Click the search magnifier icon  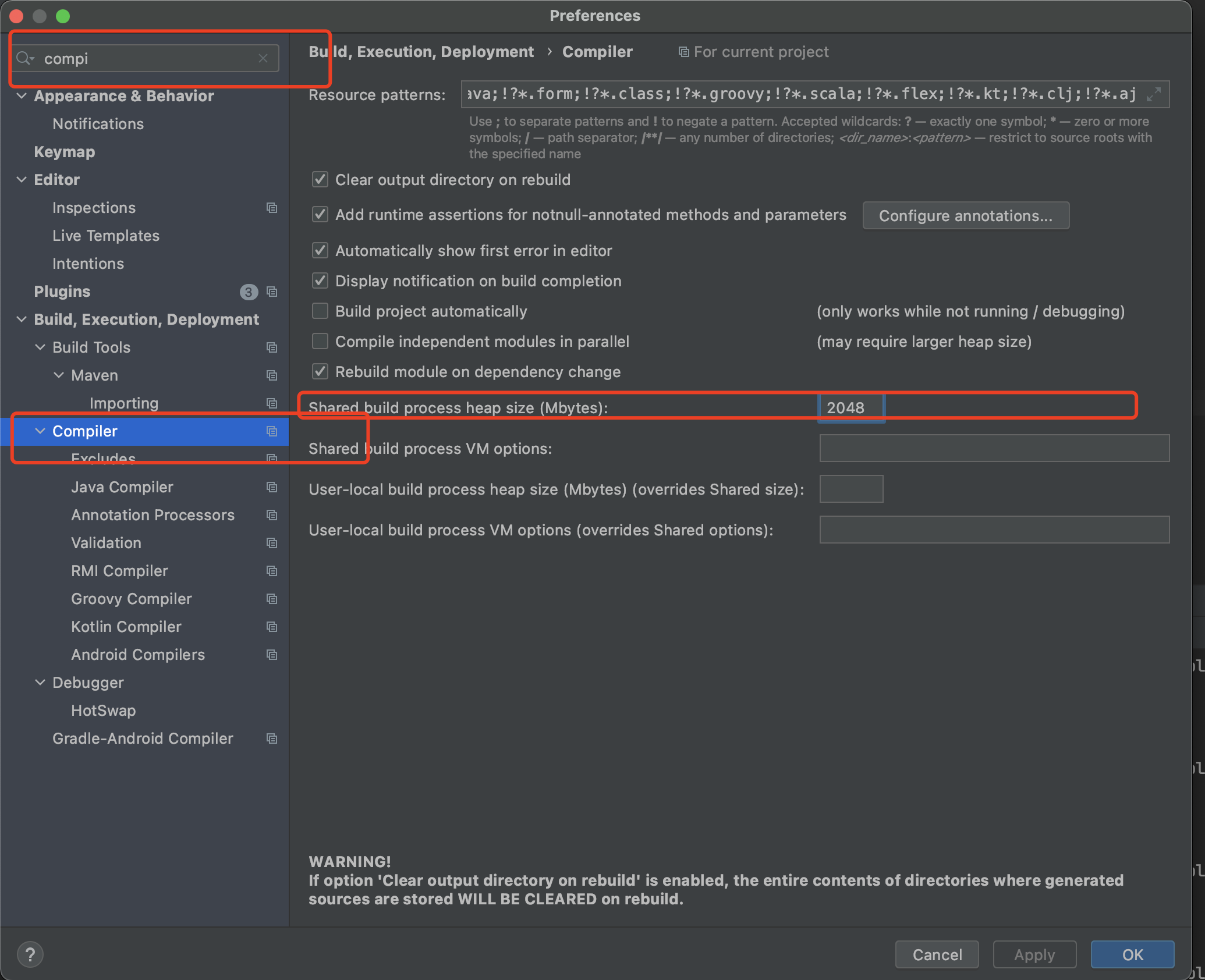click(24, 58)
